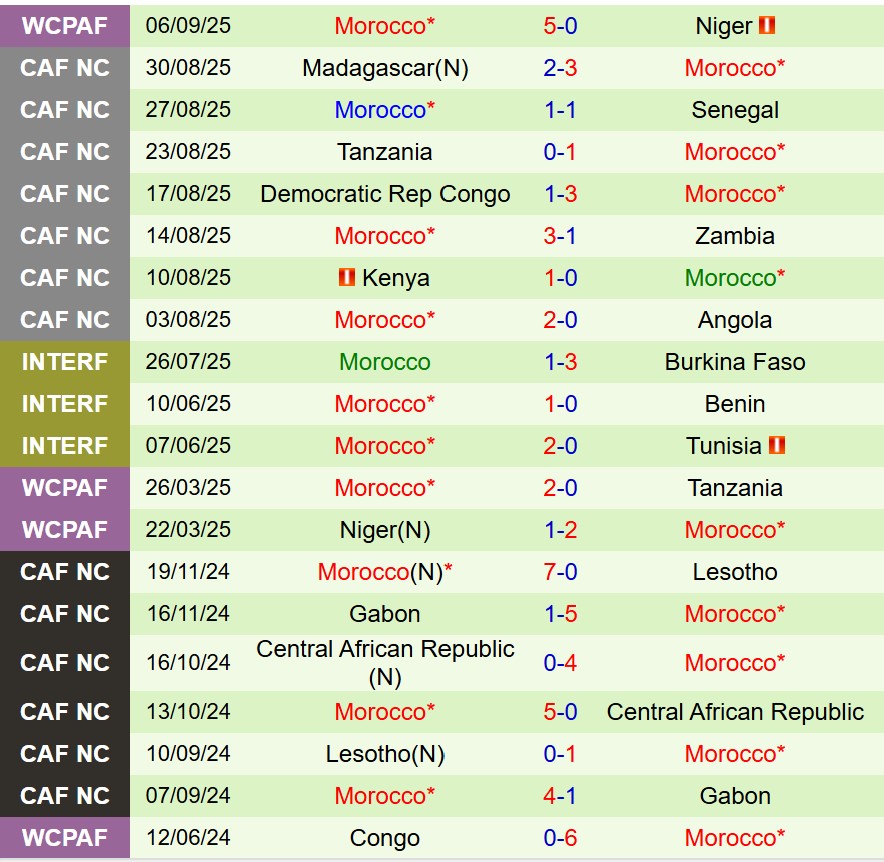Click the green Morocco name opposite Kenya
The width and height of the screenshot is (884, 862).
pyautogui.click(x=735, y=278)
